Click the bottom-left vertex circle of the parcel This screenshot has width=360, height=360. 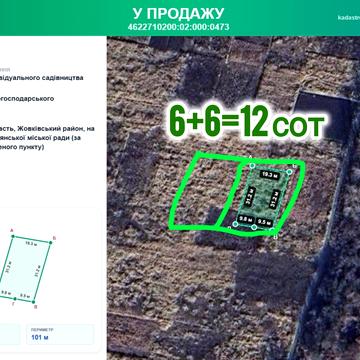235,224
